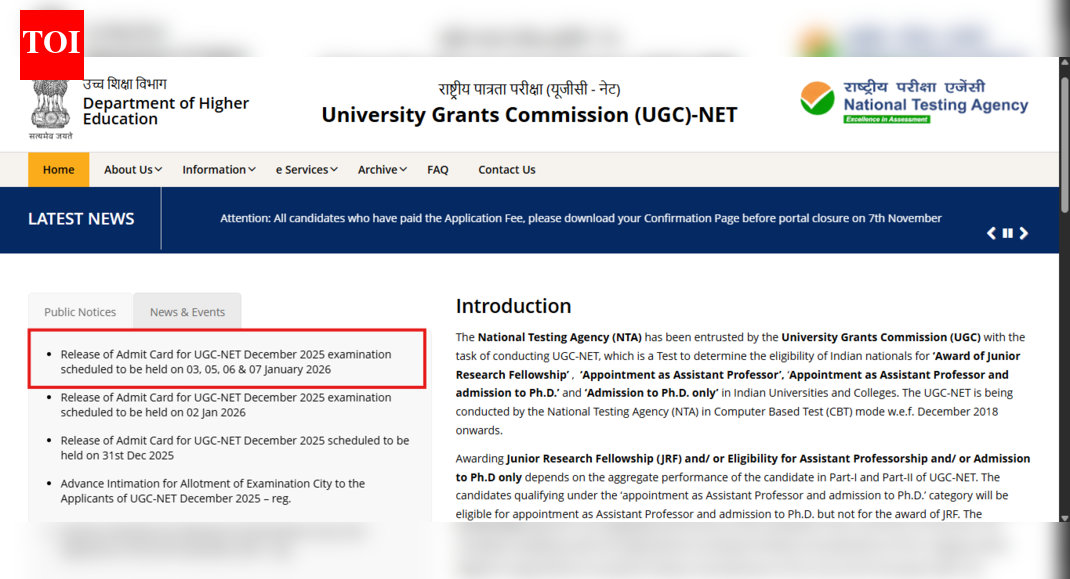Screen dimensions: 1070x579
Task: Advance to next news ticker item
Action: coord(1024,233)
